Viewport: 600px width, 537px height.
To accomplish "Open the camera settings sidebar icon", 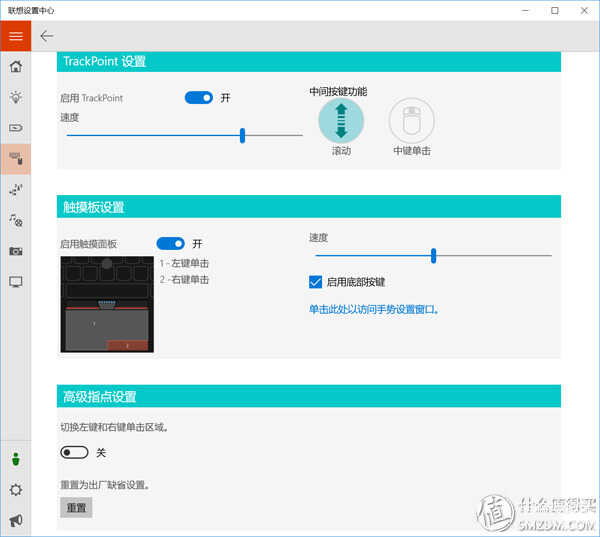I will [x=16, y=251].
